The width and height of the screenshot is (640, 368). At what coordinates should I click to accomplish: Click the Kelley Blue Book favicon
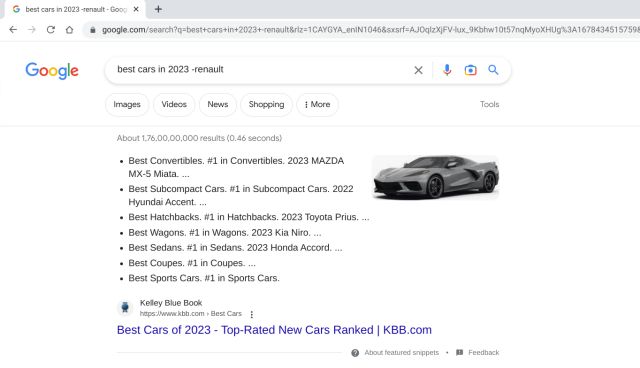125,307
